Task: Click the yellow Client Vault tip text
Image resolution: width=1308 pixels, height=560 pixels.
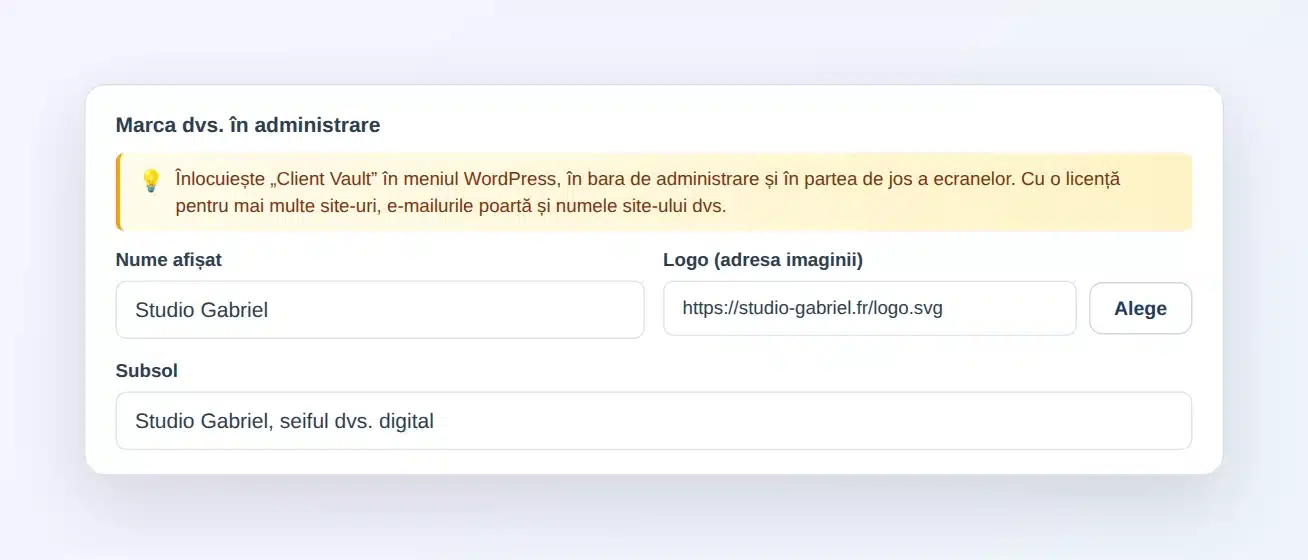Action: click(648, 192)
